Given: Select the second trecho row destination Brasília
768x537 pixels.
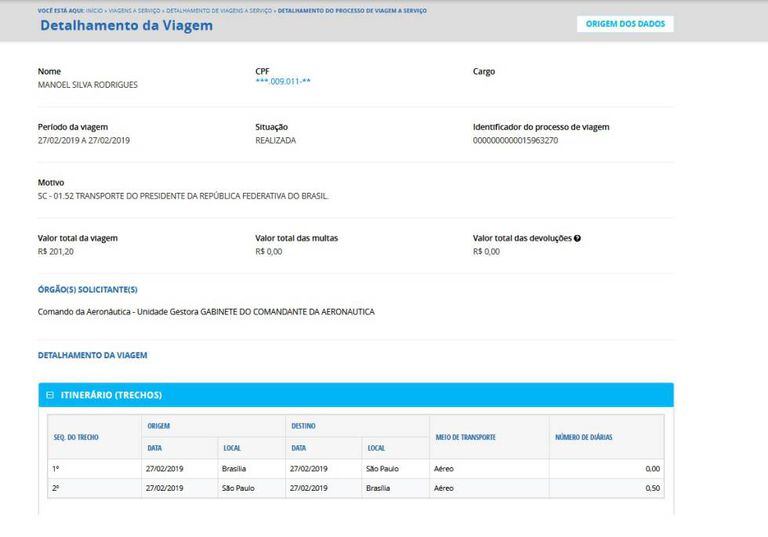Looking at the screenshot, I should click(378, 488).
